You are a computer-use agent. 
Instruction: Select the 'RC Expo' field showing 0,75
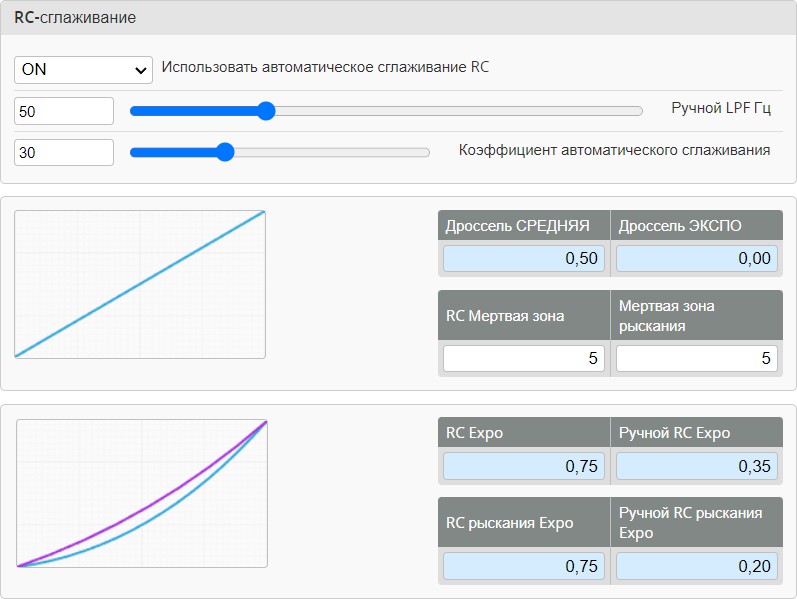(524, 466)
